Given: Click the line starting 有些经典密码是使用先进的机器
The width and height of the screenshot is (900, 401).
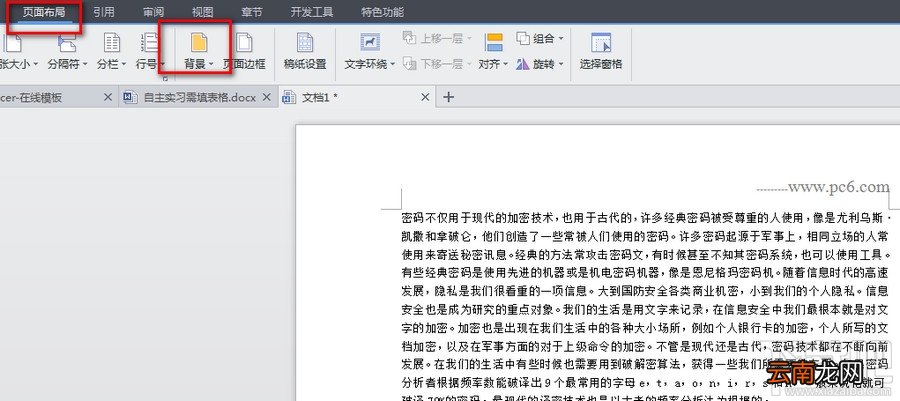Looking at the screenshot, I should point(646,272).
